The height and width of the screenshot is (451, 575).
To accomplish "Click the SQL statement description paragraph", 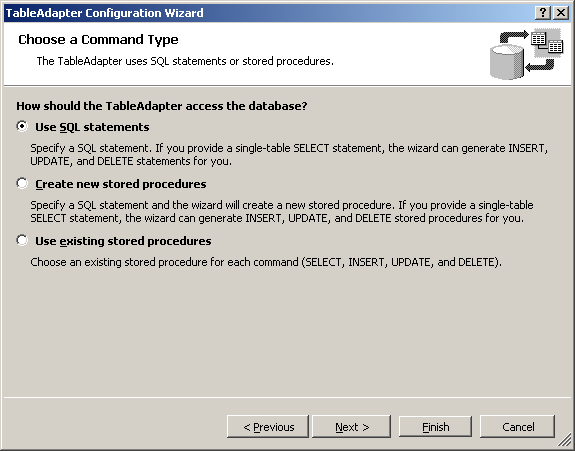I will 289,154.
